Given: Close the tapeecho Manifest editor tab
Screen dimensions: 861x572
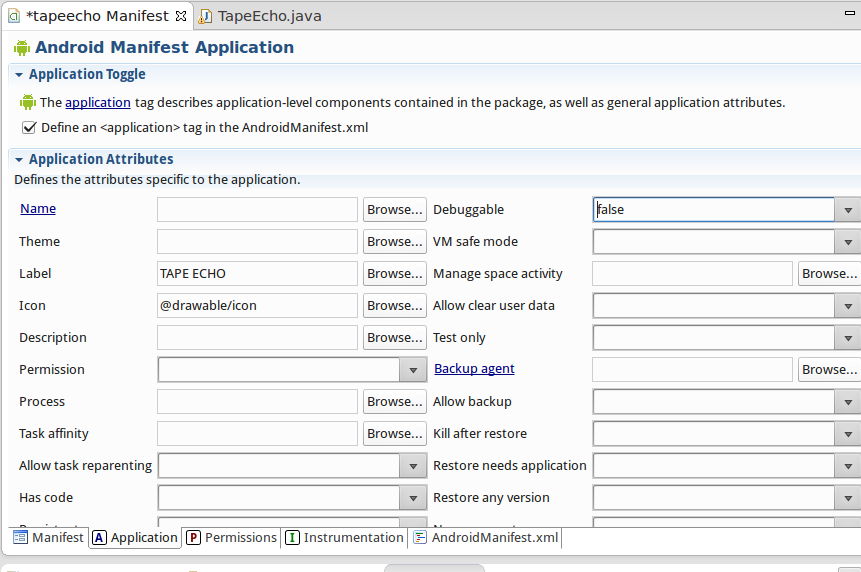Looking at the screenshot, I should coord(180,16).
